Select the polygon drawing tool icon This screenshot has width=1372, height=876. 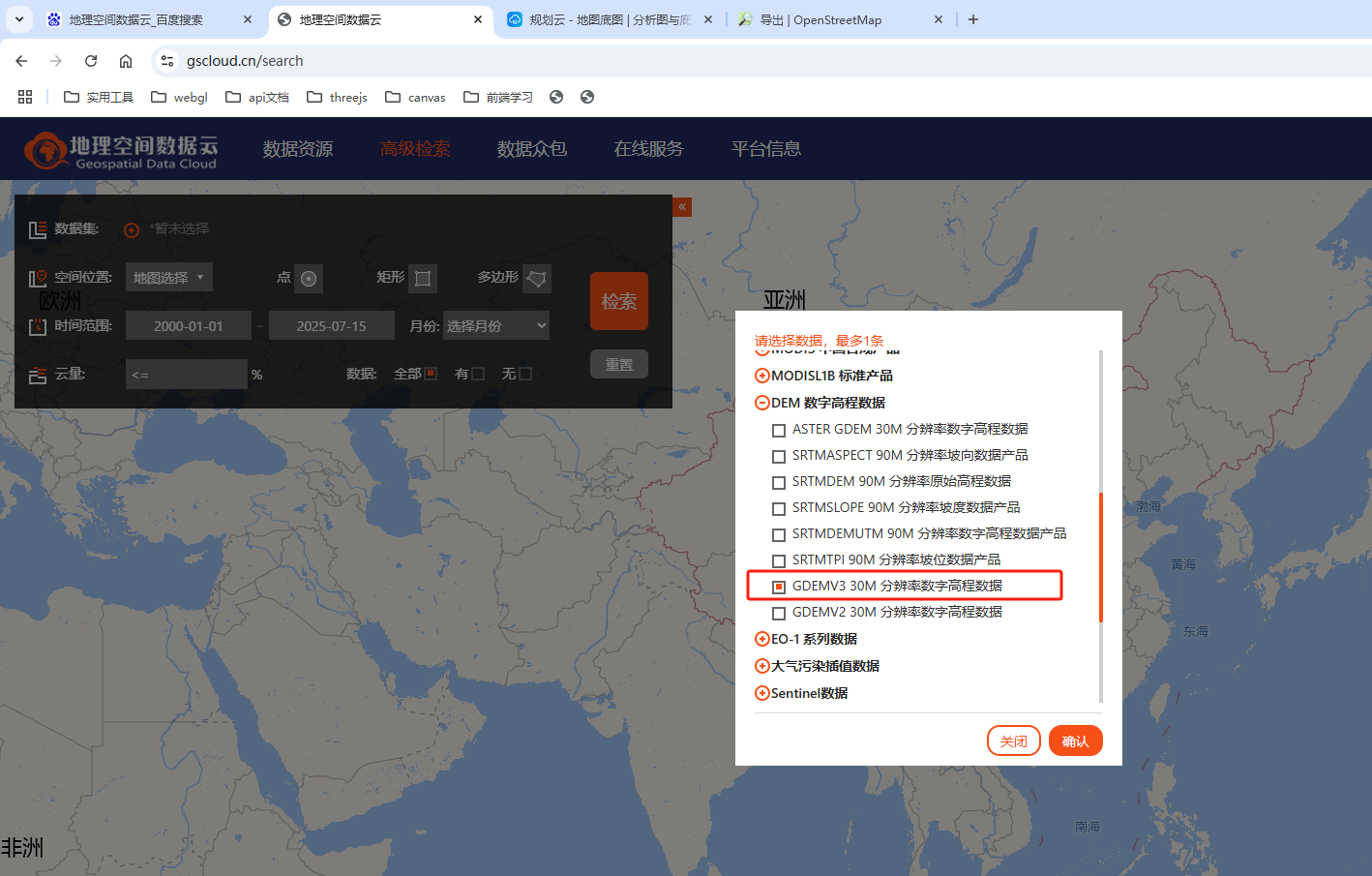[x=537, y=279]
